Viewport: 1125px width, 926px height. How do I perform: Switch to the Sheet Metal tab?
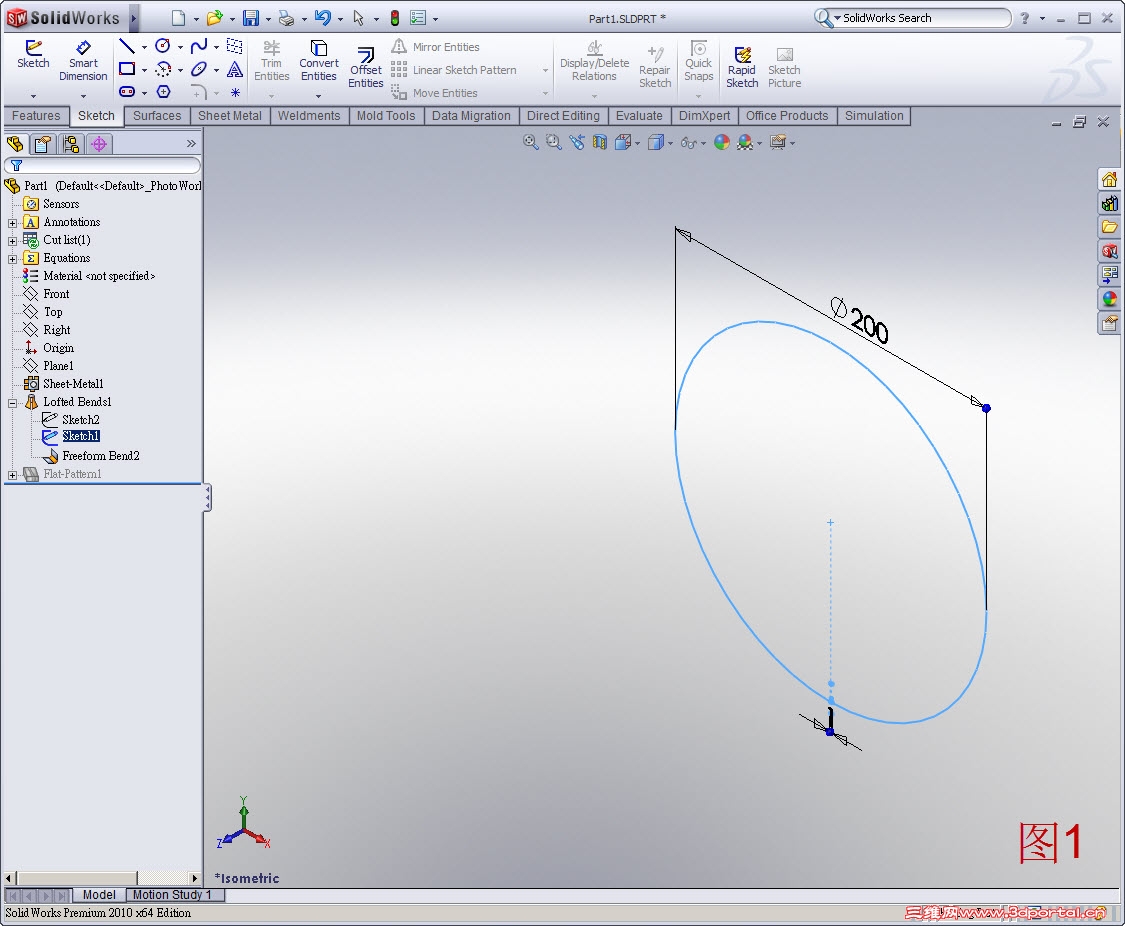point(230,115)
